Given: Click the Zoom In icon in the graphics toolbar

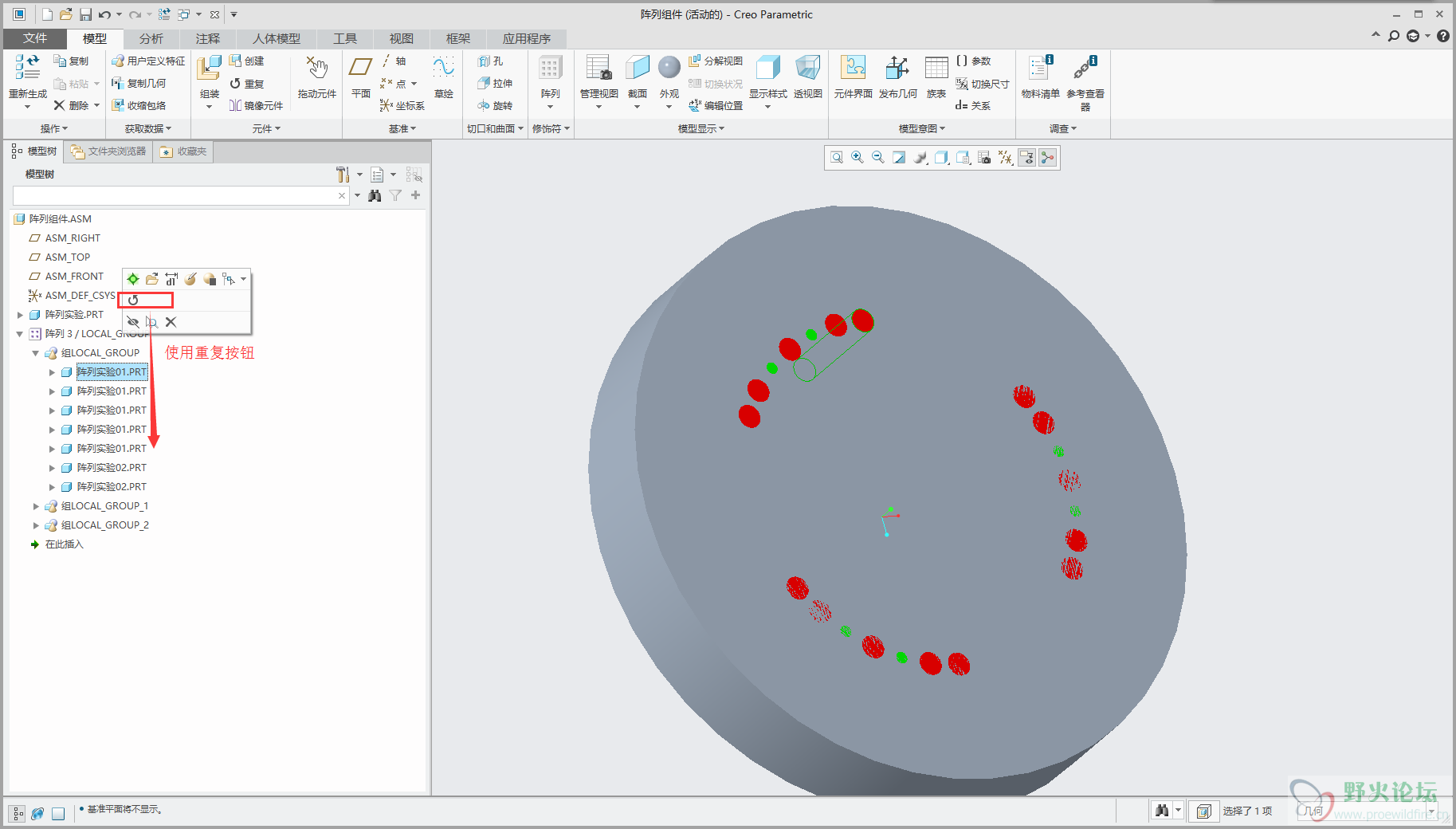Looking at the screenshot, I should 858,158.
